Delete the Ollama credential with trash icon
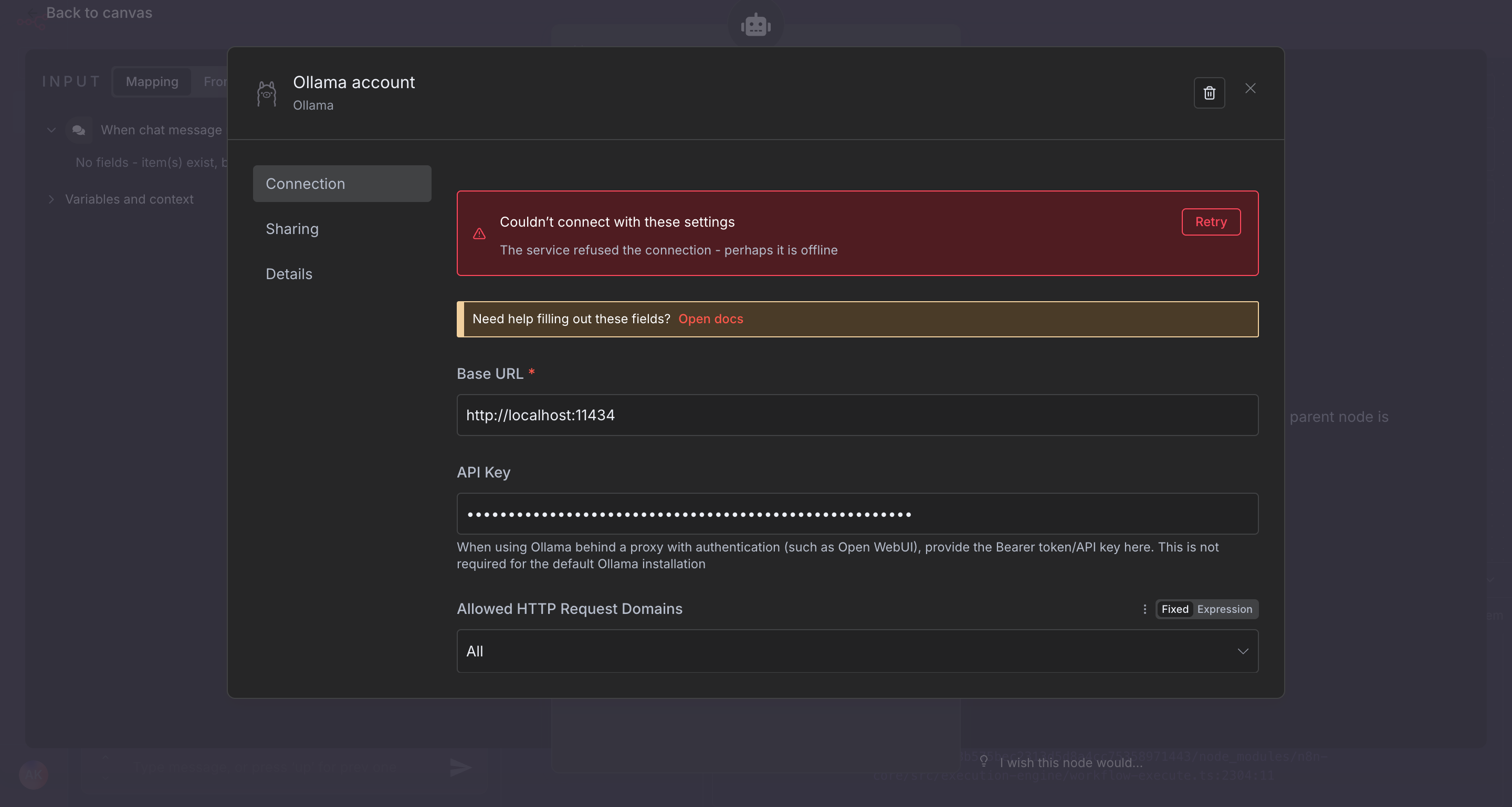Image resolution: width=1512 pixels, height=807 pixels. (1209, 93)
